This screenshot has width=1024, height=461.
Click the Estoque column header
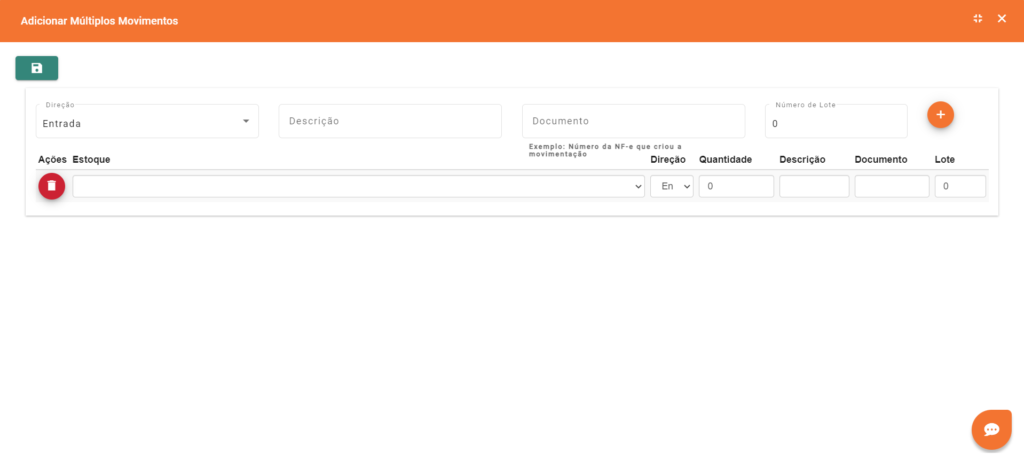(92, 160)
